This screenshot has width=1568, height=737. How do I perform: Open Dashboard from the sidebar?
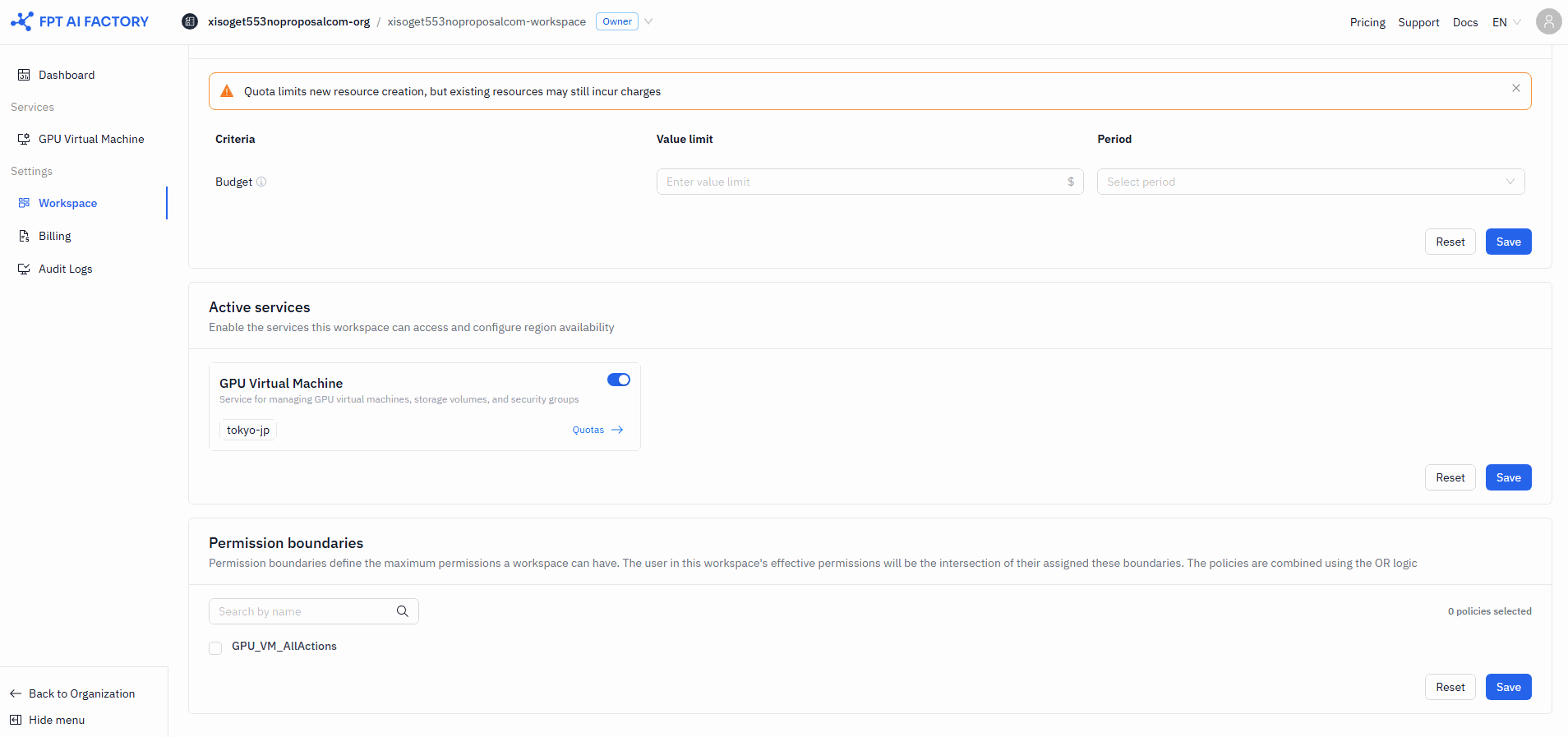click(x=67, y=75)
